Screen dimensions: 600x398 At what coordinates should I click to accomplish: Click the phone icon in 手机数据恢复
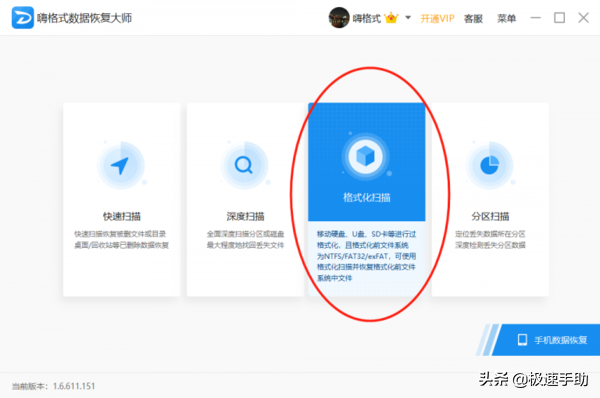[522, 340]
